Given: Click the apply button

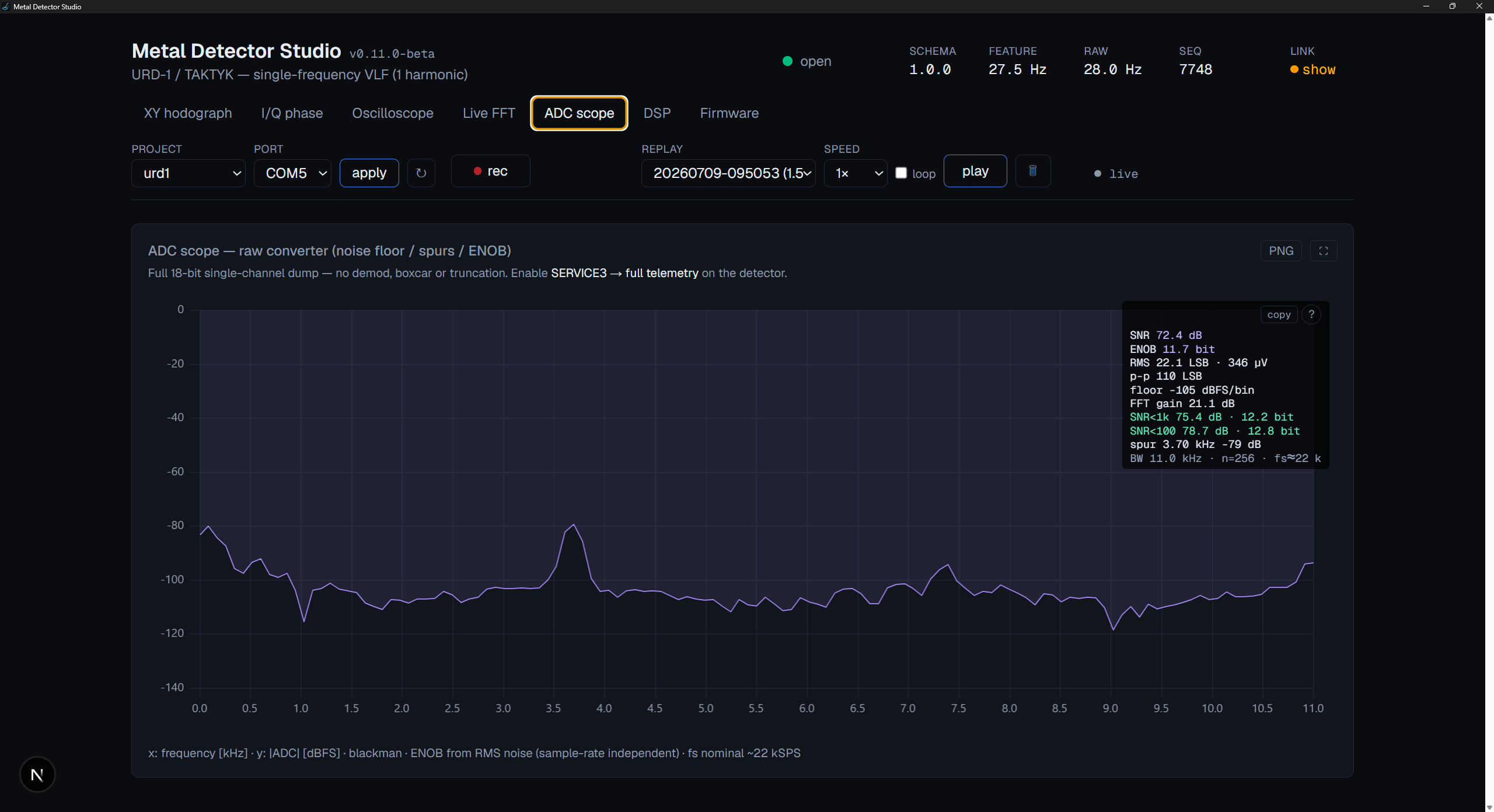Looking at the screenshot, I should pos(369,173).
